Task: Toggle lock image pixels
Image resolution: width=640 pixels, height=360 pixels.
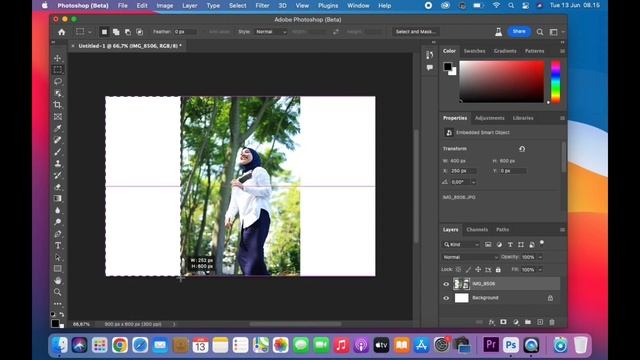Action: (x=468, y=270)
